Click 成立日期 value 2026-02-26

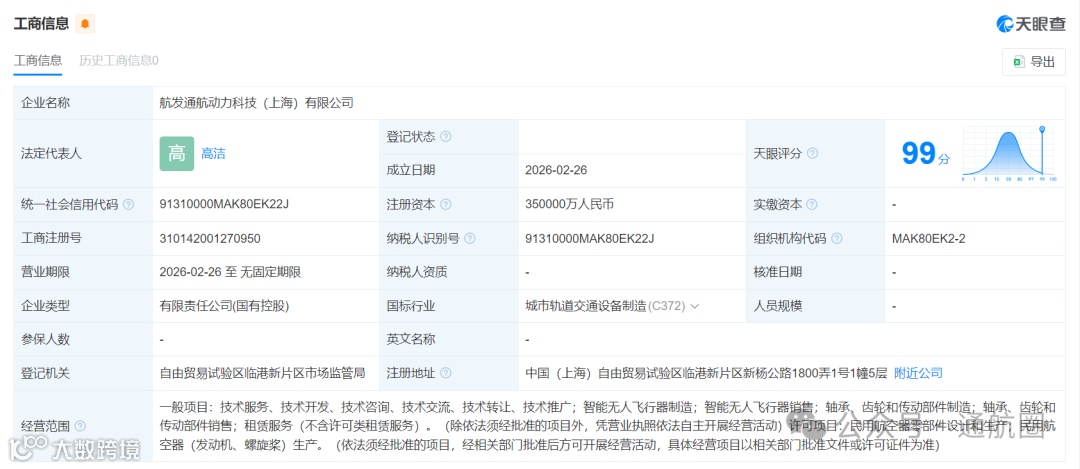556,170
